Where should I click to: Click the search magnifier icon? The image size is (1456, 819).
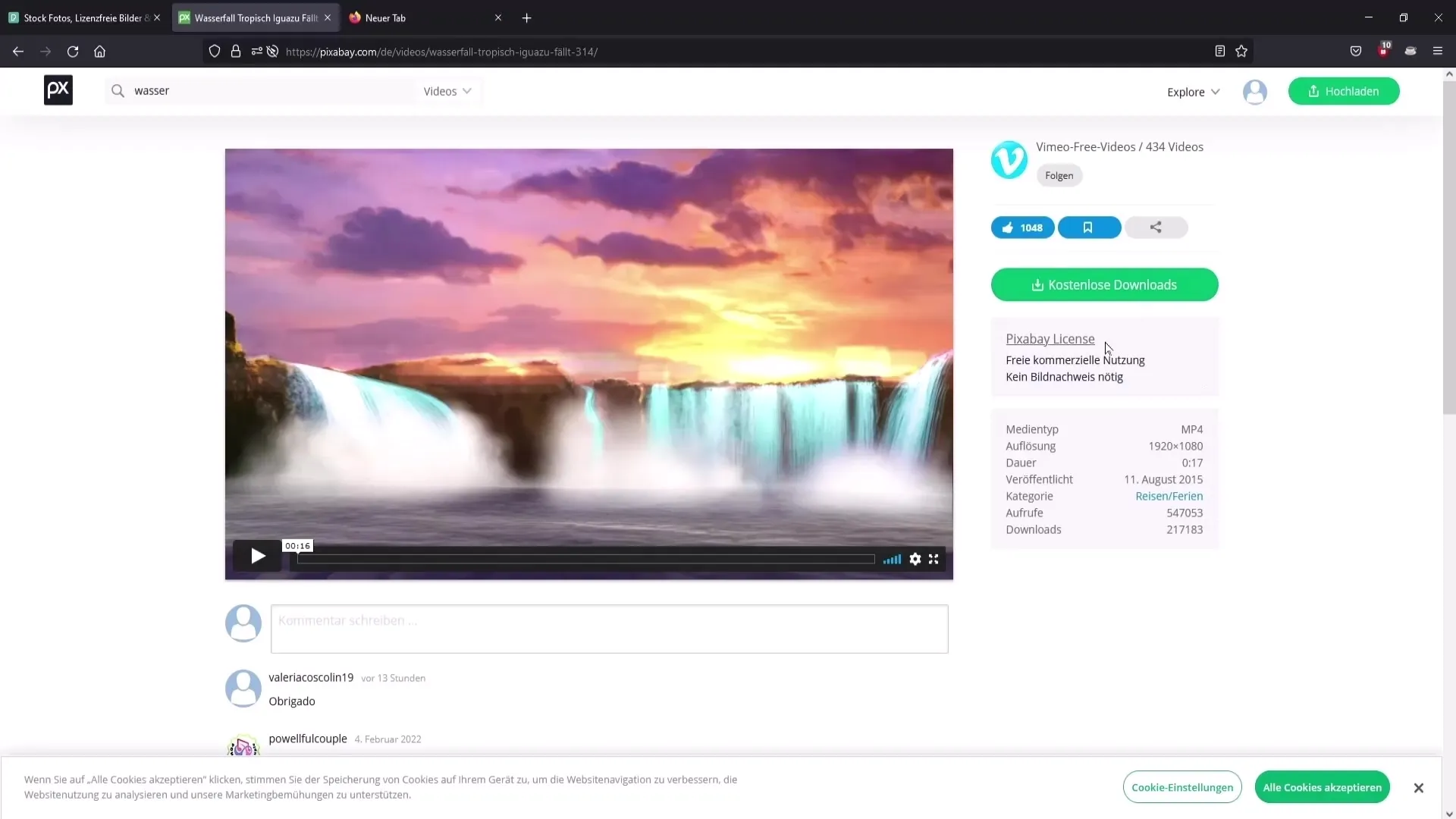[x=117, y=91]
